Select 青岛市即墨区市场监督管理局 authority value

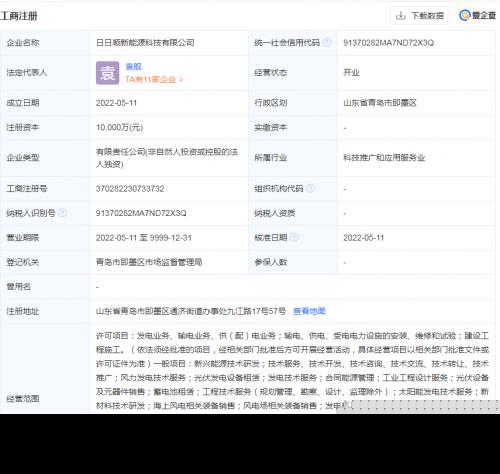pyautogui.click(x=149, y=262)
